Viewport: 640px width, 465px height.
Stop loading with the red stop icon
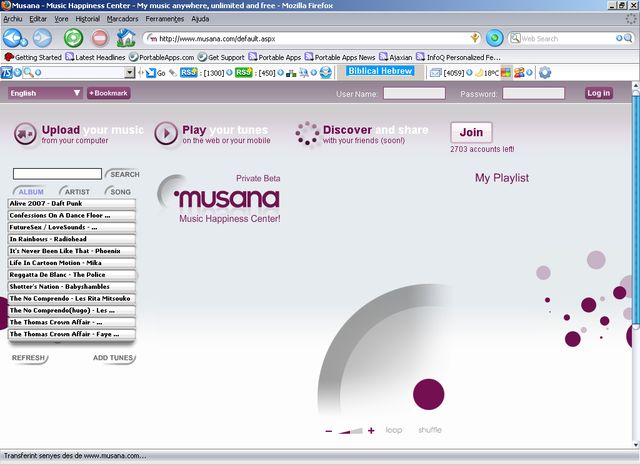click(x=100, y=38)
